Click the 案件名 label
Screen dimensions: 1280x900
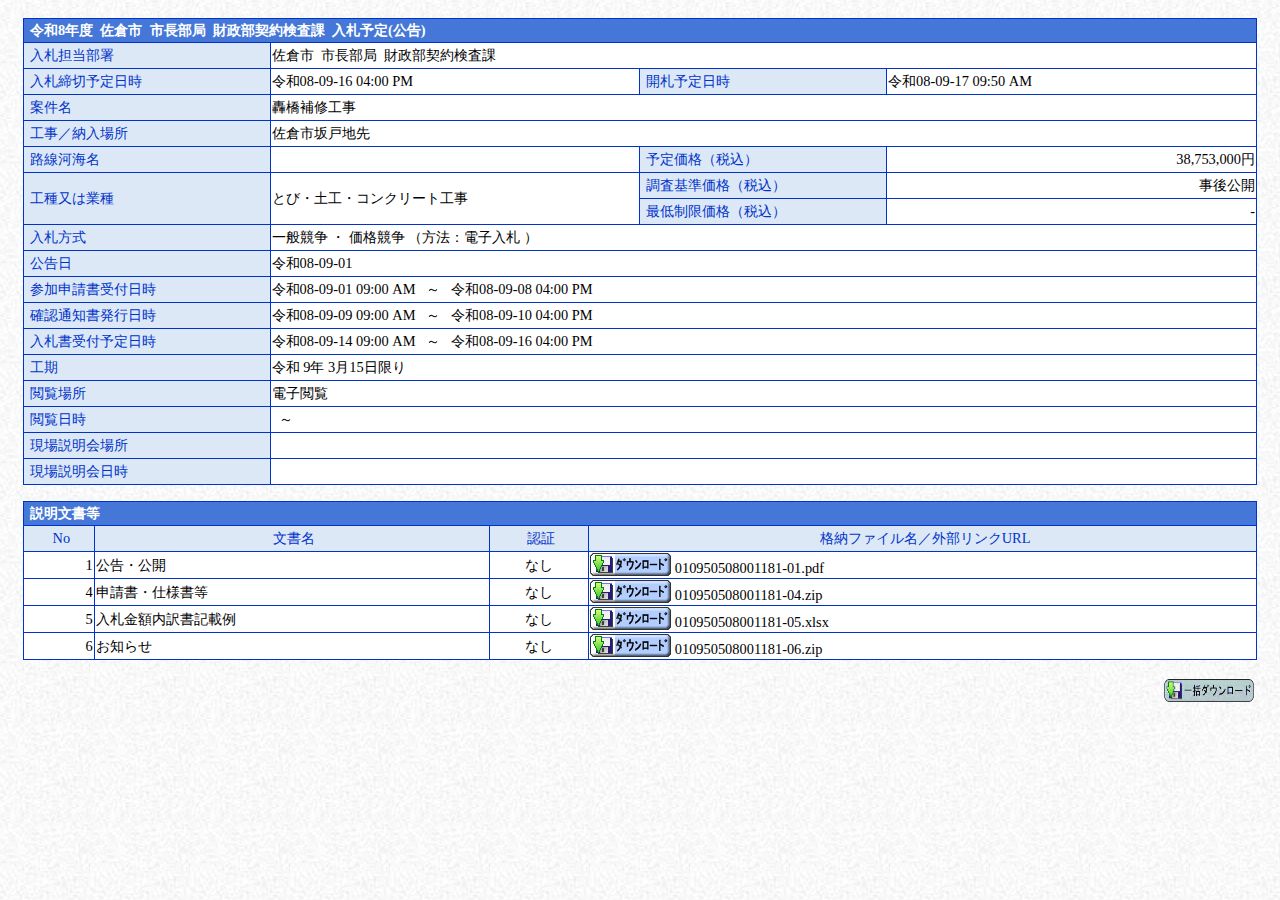[51, 108]
